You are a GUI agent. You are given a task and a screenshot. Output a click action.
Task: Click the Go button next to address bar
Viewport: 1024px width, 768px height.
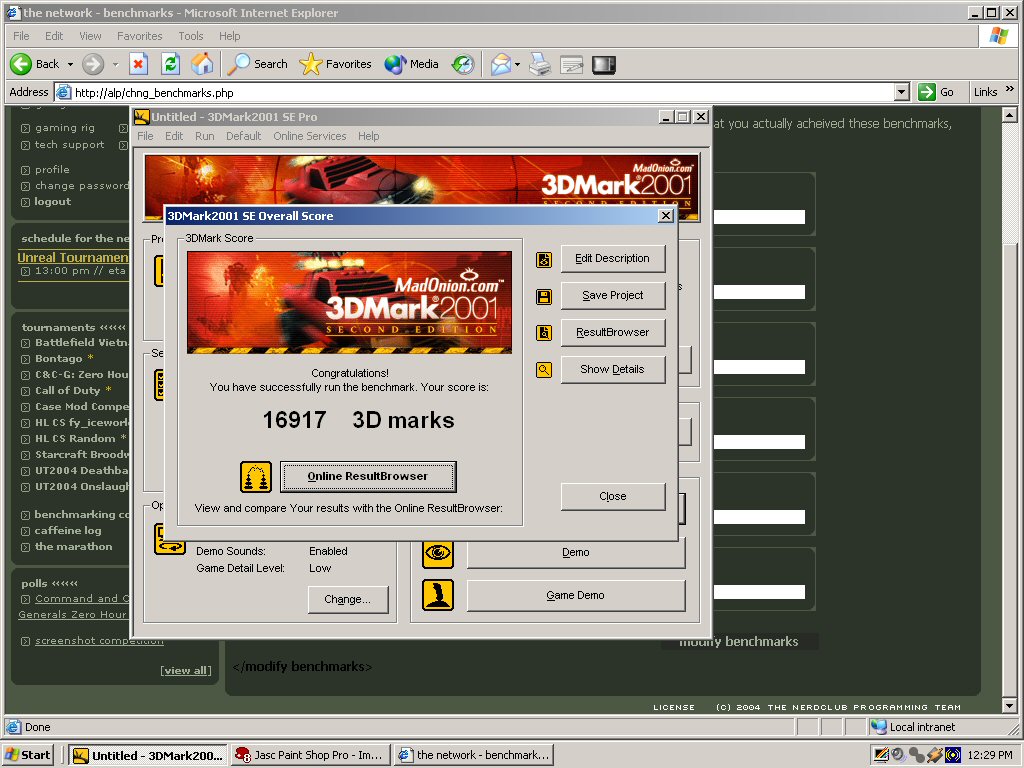click(x=936, y=92)
